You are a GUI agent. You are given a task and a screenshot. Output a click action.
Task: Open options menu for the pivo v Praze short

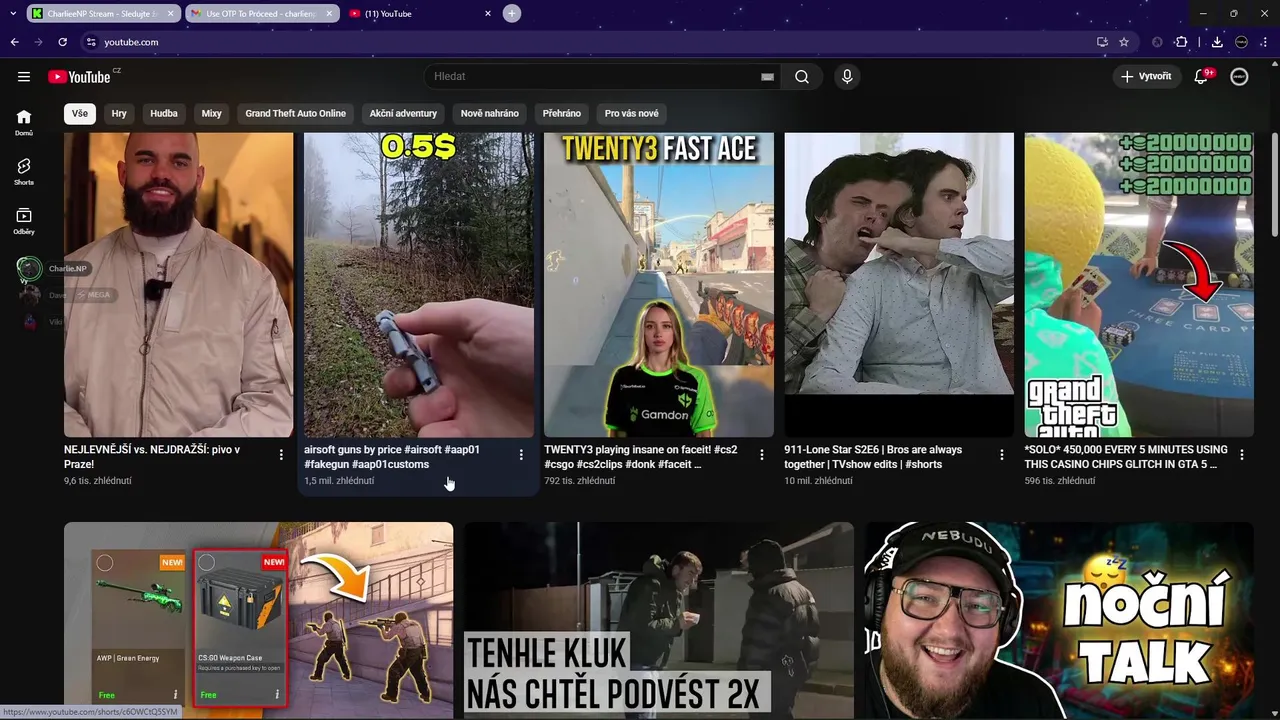coord(281,455)
